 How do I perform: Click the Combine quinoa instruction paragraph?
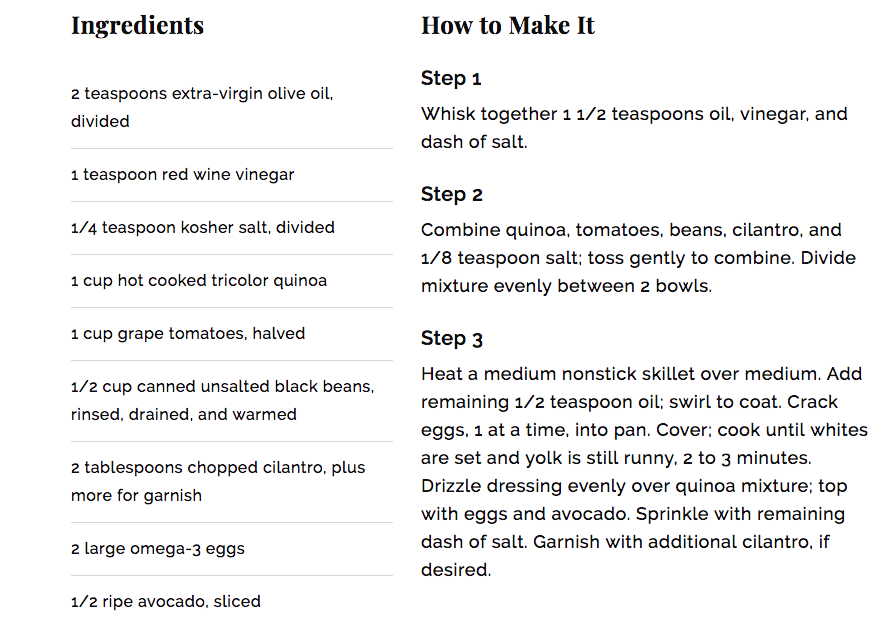(x=638, y=258)
